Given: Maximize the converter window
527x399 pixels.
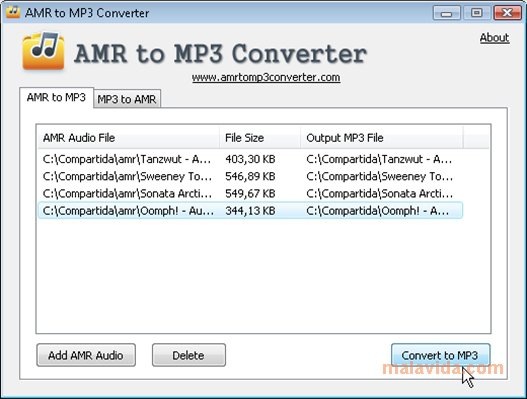Looking at the screenshot, I should (476, 13).
